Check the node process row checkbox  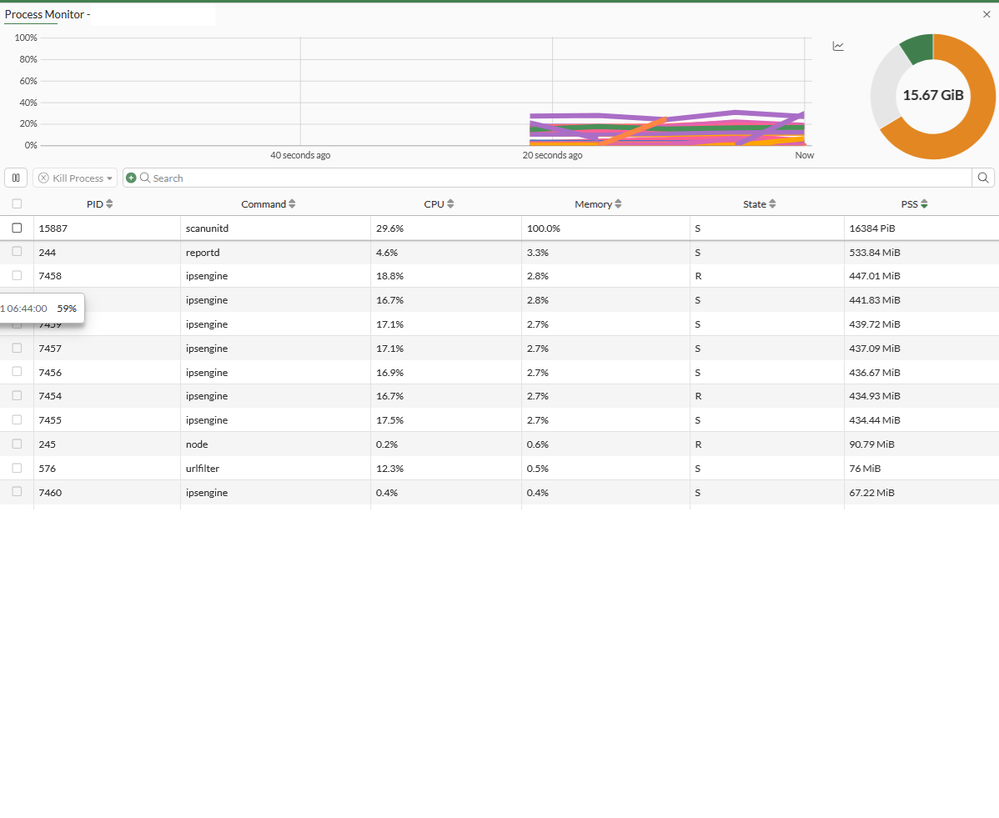coord(17,444)
